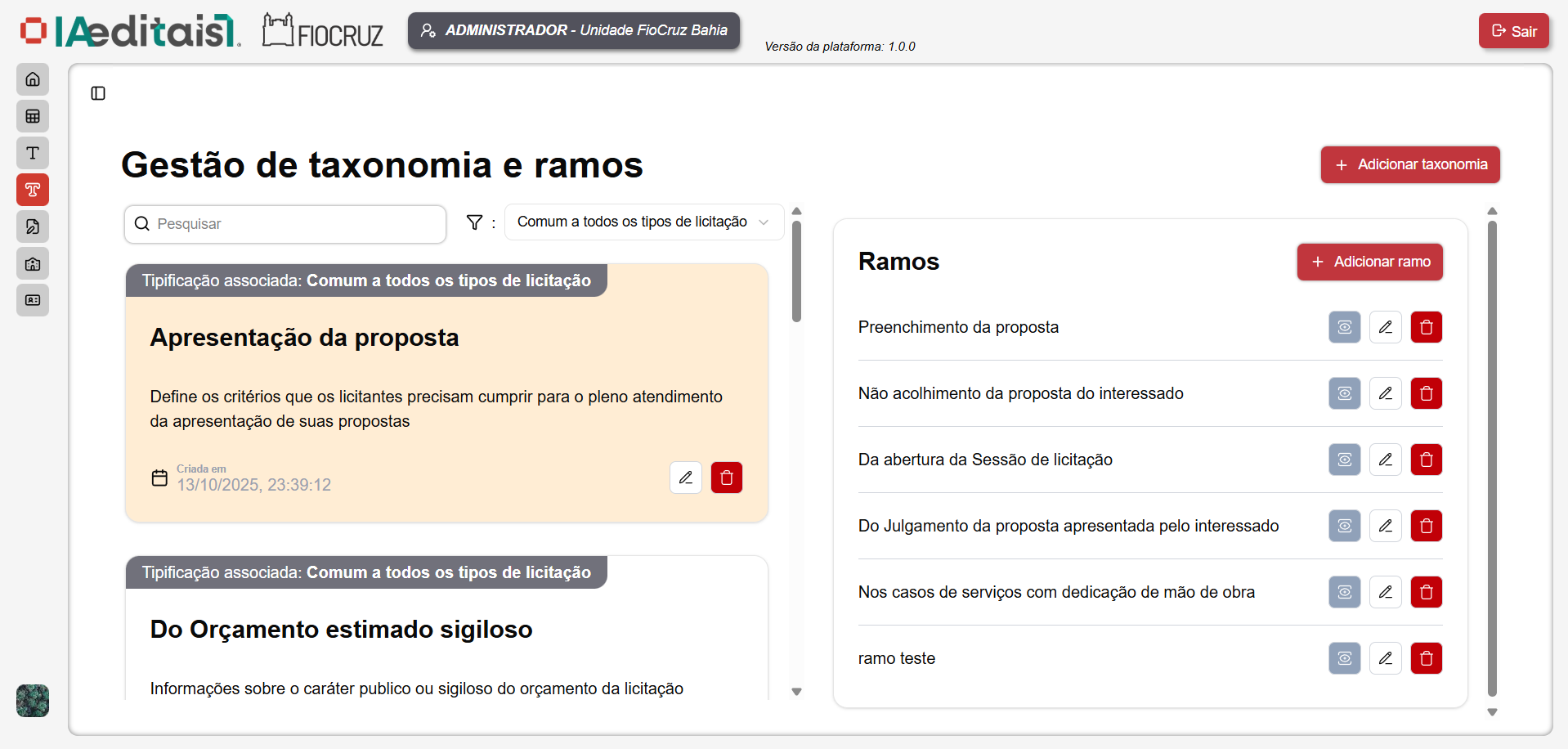Edit the dedicação de mão de obra ramo
Image resolution: width=1568 pixels, height=749 pixels.
tap(1386, 592)
